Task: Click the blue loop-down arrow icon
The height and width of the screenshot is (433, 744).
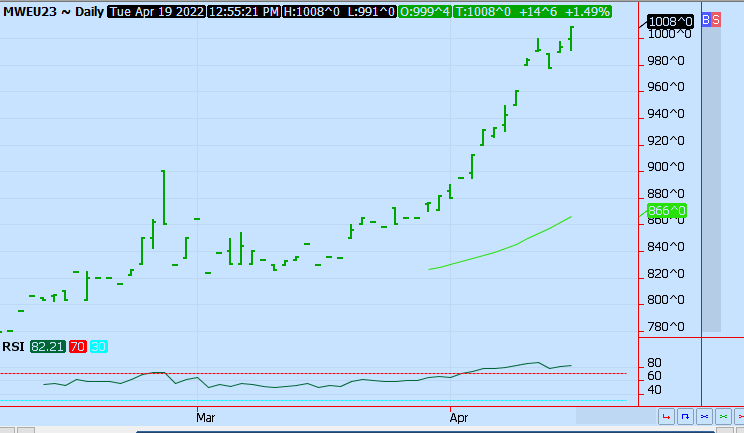Action: tap(685, 417)
